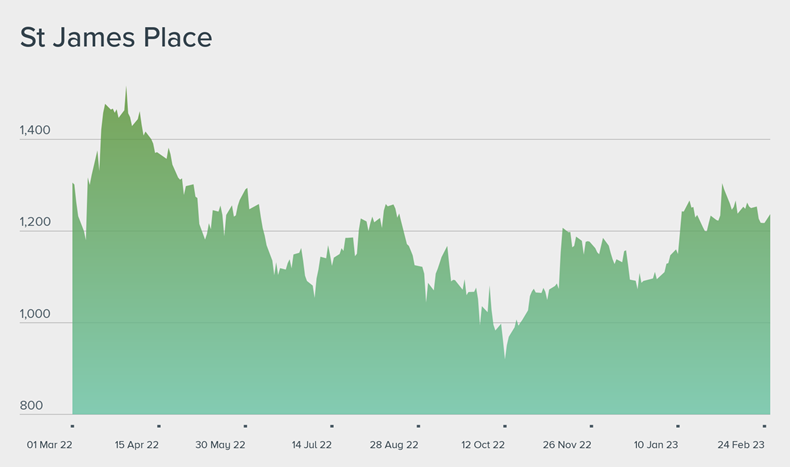Click the chart's first data point at left edge
Image resolution: width=790 pixels, height=467 pixels.
pyautogui.click(x=73, y=183)
